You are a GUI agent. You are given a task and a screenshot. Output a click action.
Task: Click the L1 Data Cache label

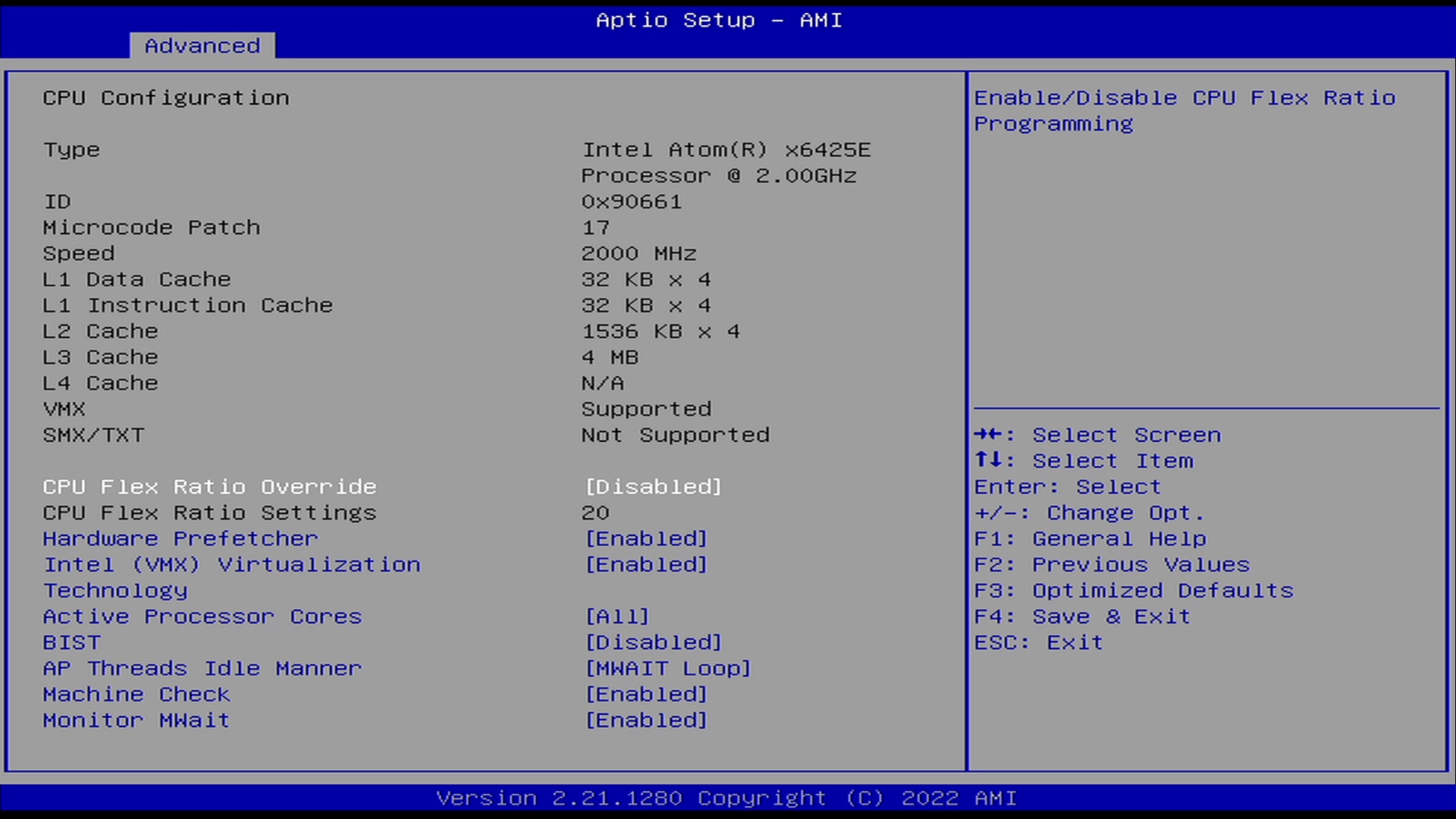[x=136, y=279]
